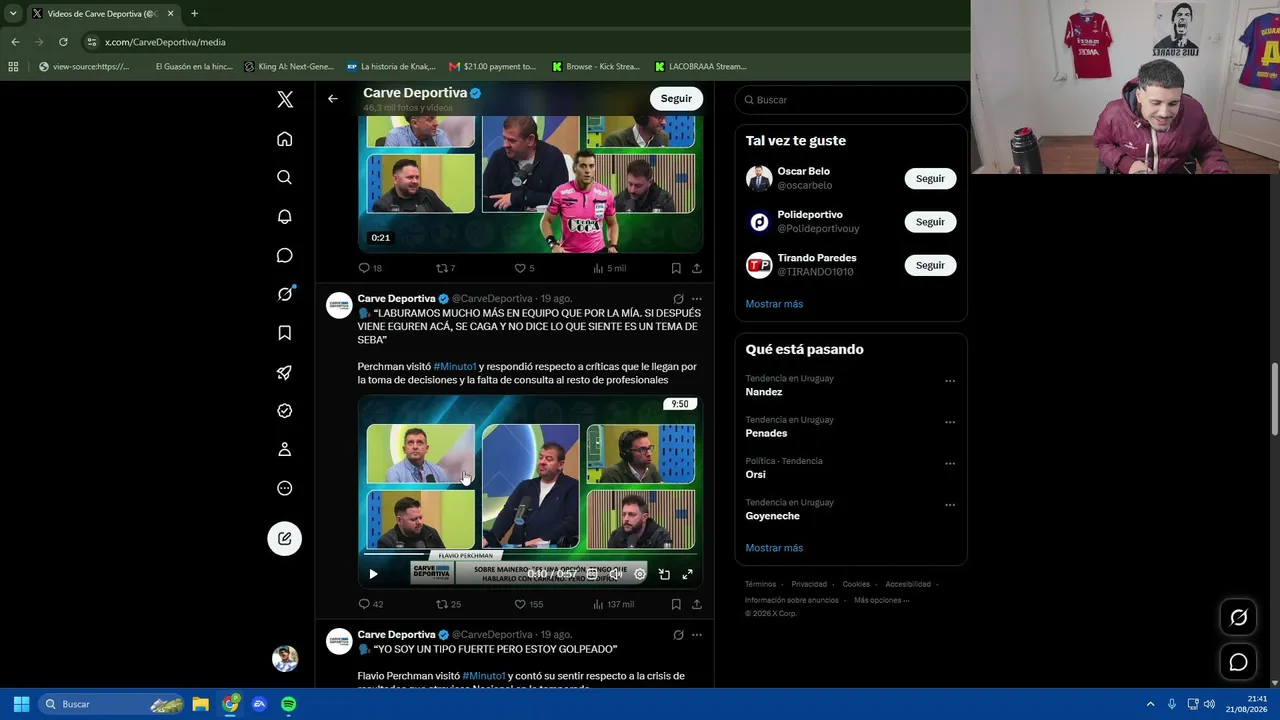Enable picture-in-picture for the video
The image size is (1280, 720).
pos(664,574)
